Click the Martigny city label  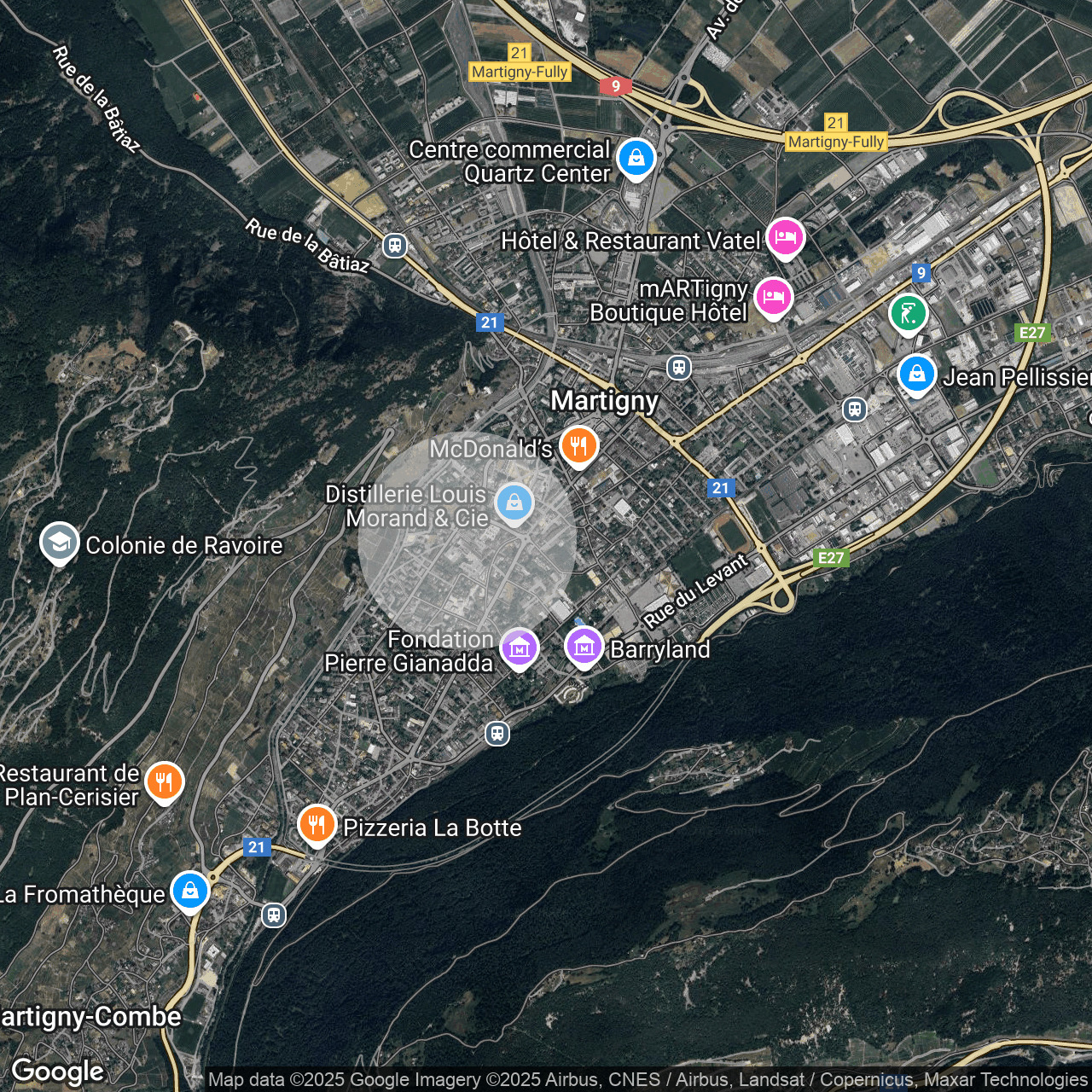604,401
